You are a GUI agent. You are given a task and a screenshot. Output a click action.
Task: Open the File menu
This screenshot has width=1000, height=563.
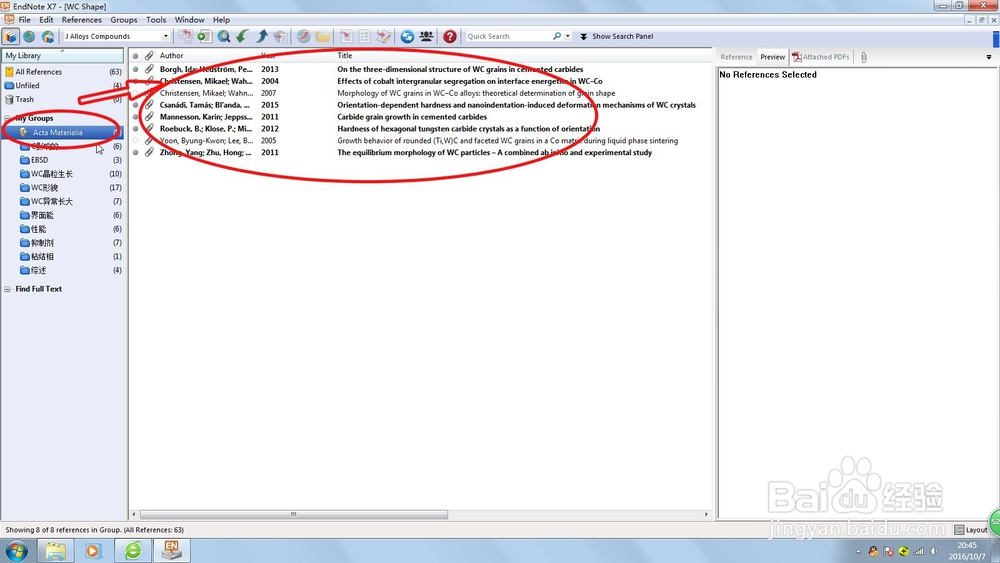point(24,20)
